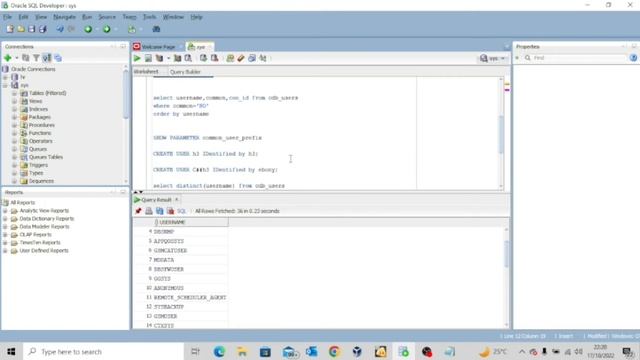This screenshot has height=360, width=640.
Task: Click the taskbar search box
Action: pos(104,351)
